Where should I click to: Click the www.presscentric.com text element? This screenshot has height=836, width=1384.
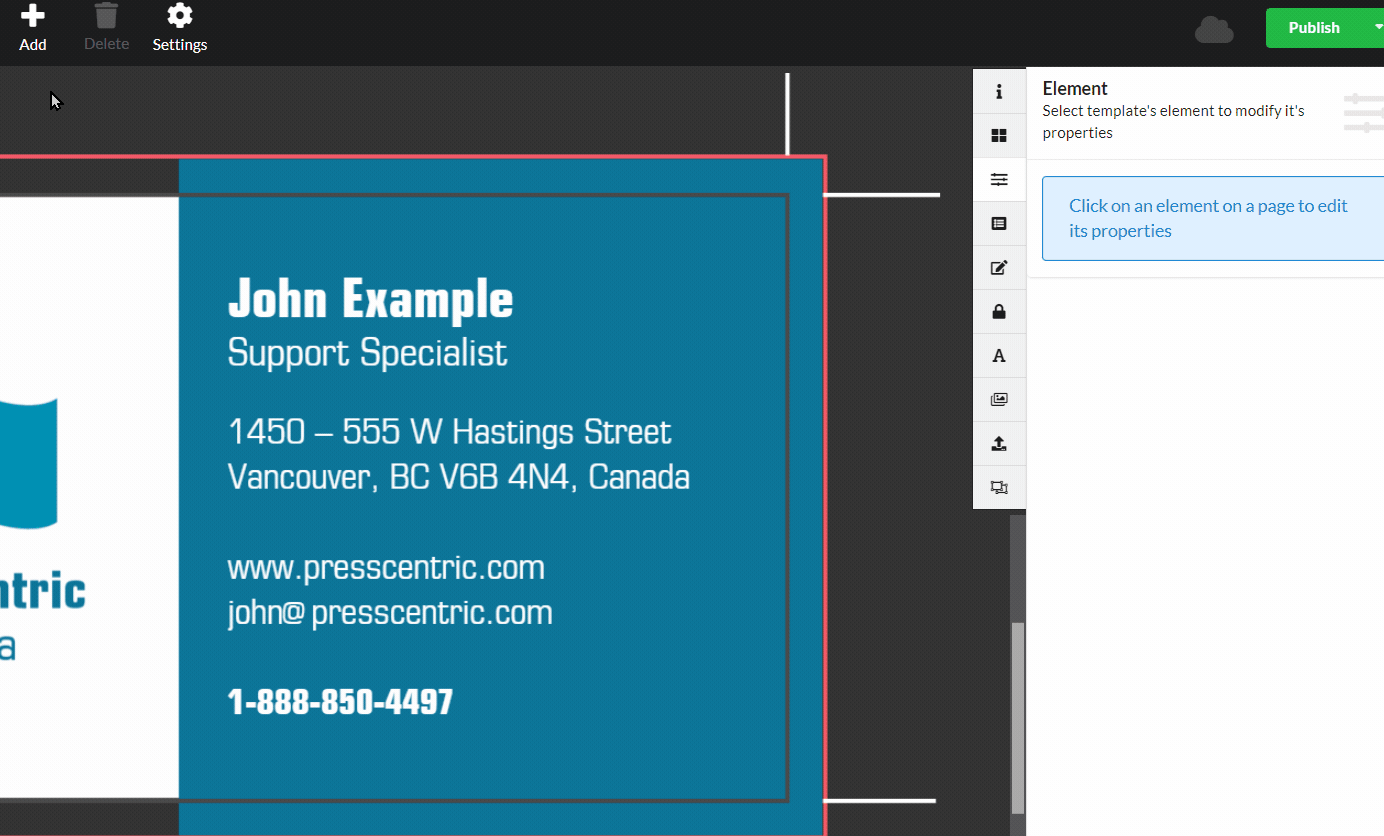point(386,568)
